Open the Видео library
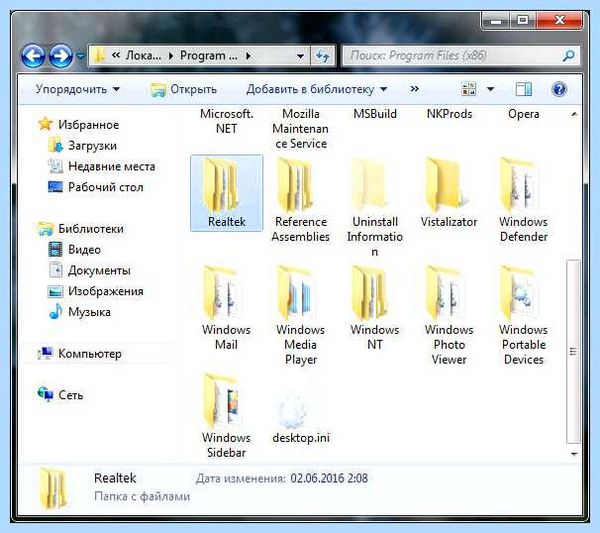600x533 pixels. [75, 249]
